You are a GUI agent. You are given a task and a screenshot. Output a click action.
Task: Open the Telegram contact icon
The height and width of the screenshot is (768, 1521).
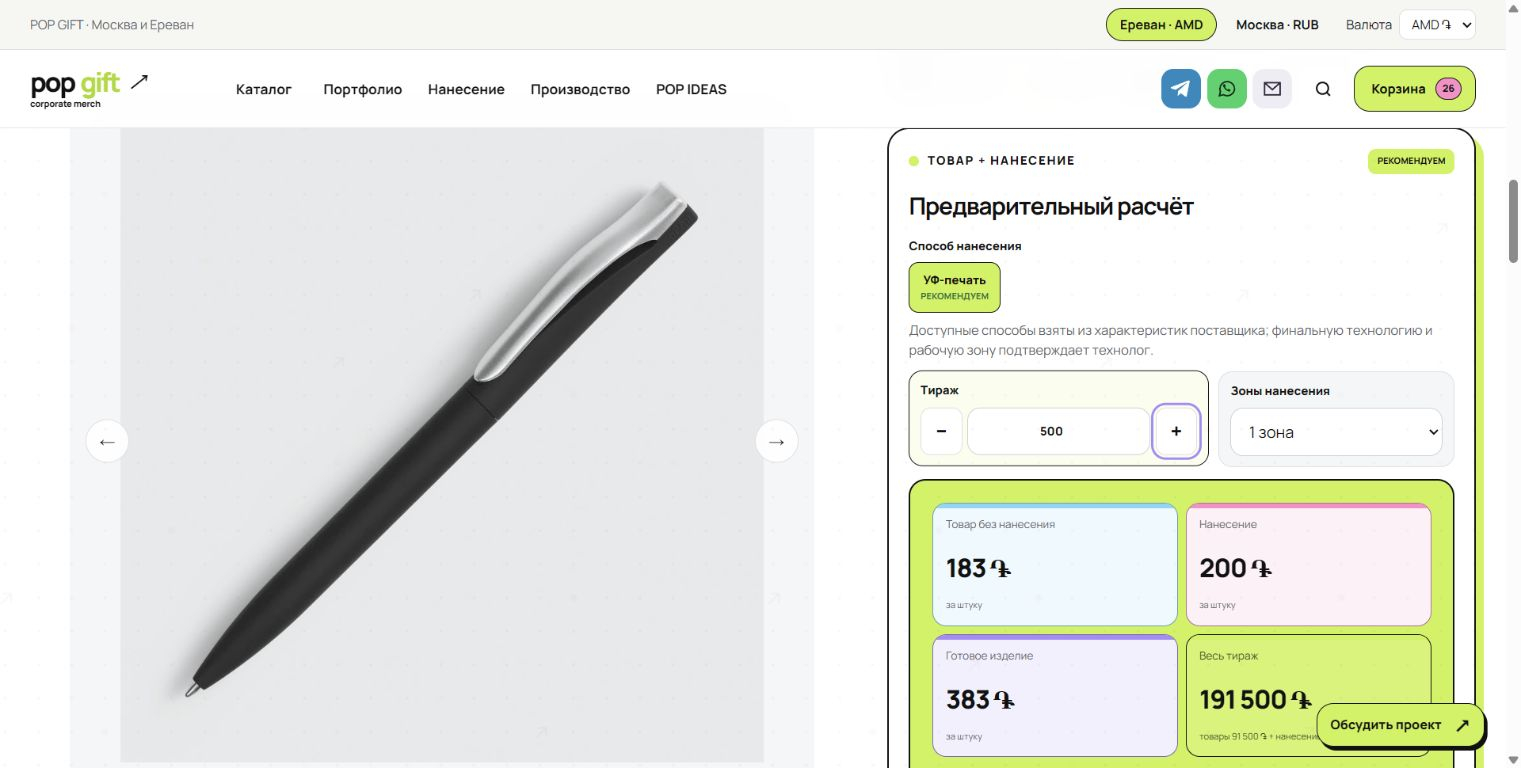coord(1181,89)
